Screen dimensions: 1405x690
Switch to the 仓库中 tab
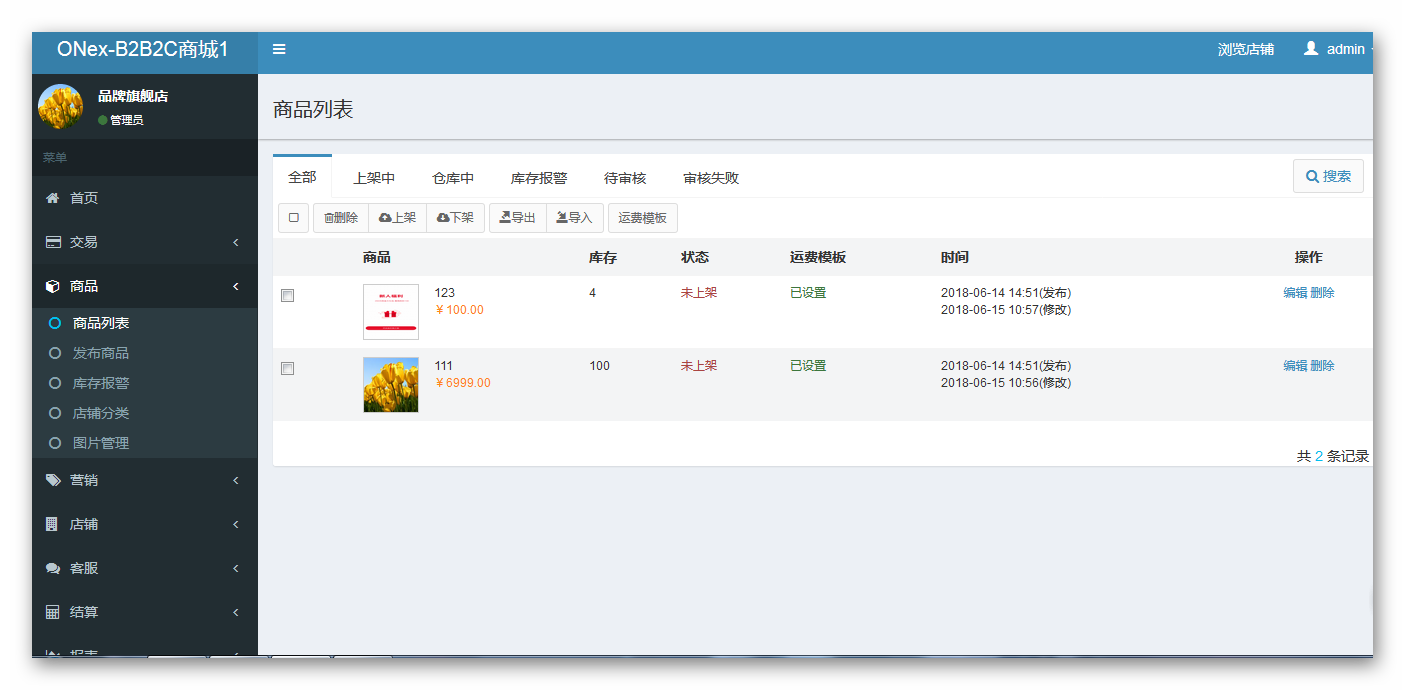pyautogui.click(x=453, y=178)
